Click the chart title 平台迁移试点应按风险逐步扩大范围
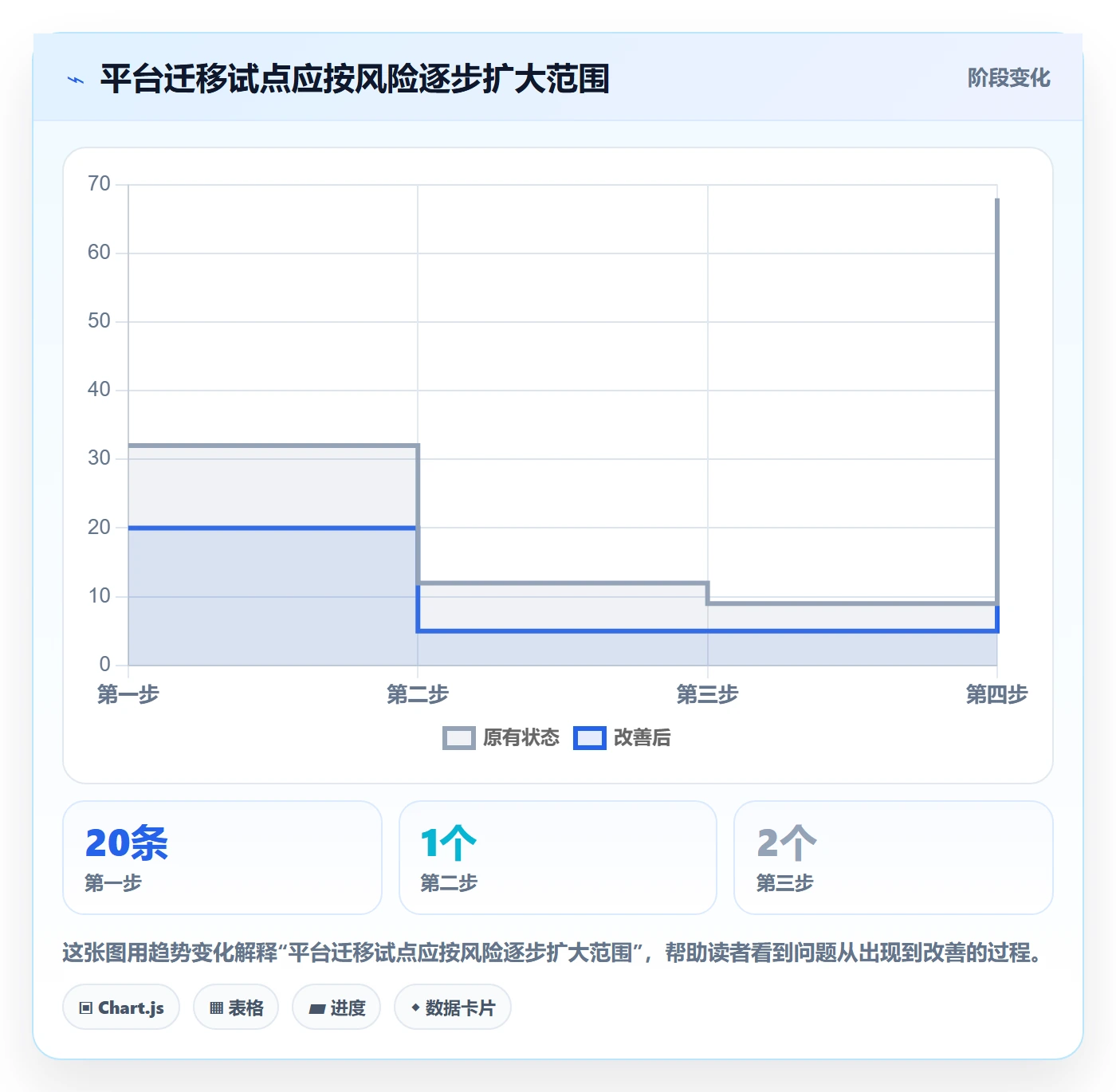This screenshot has width=1116, height=1092. (355, 79)
